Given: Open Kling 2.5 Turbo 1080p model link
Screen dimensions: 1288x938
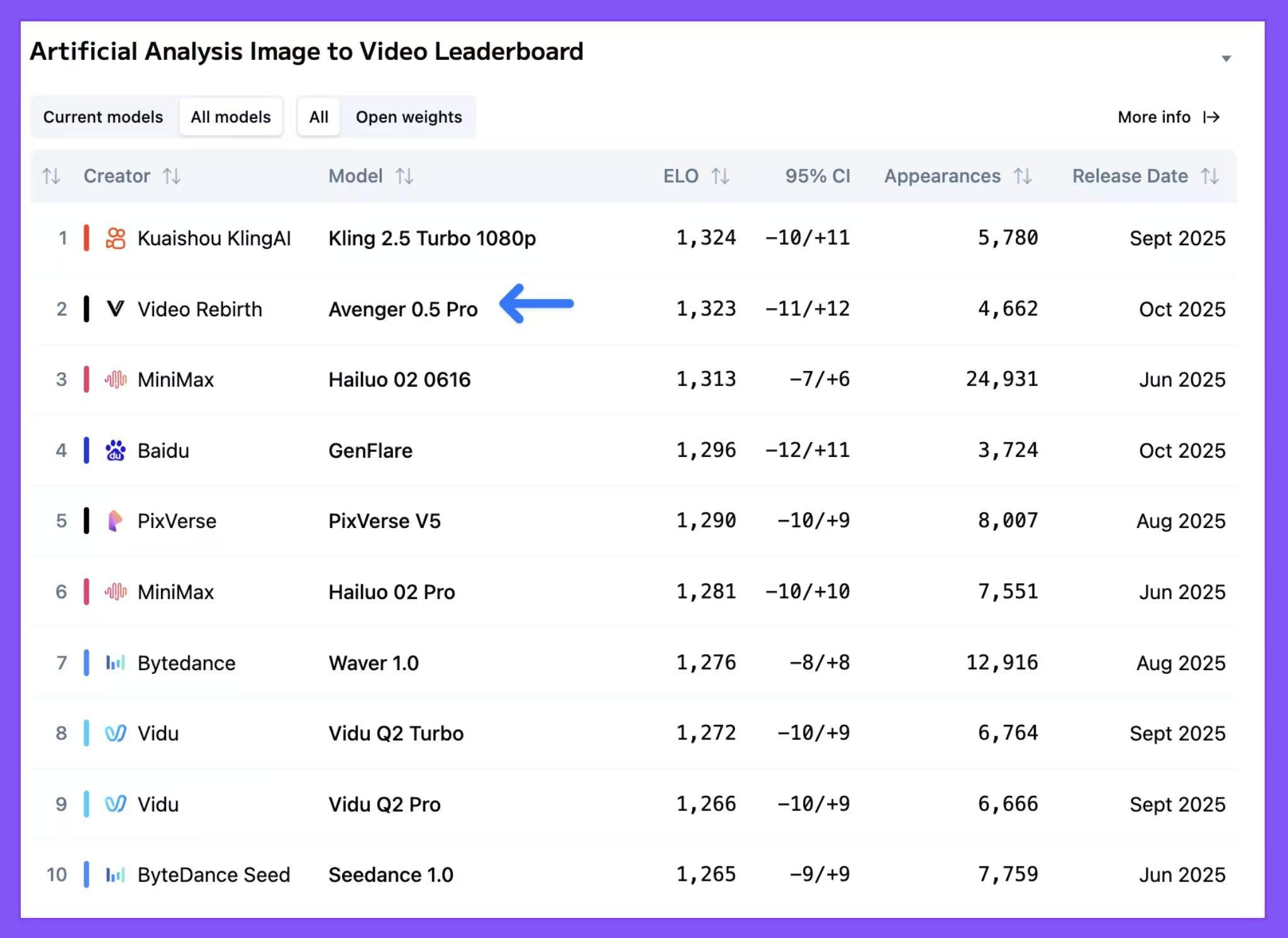Looking at the screenshot, I should [x=432, y=238].
